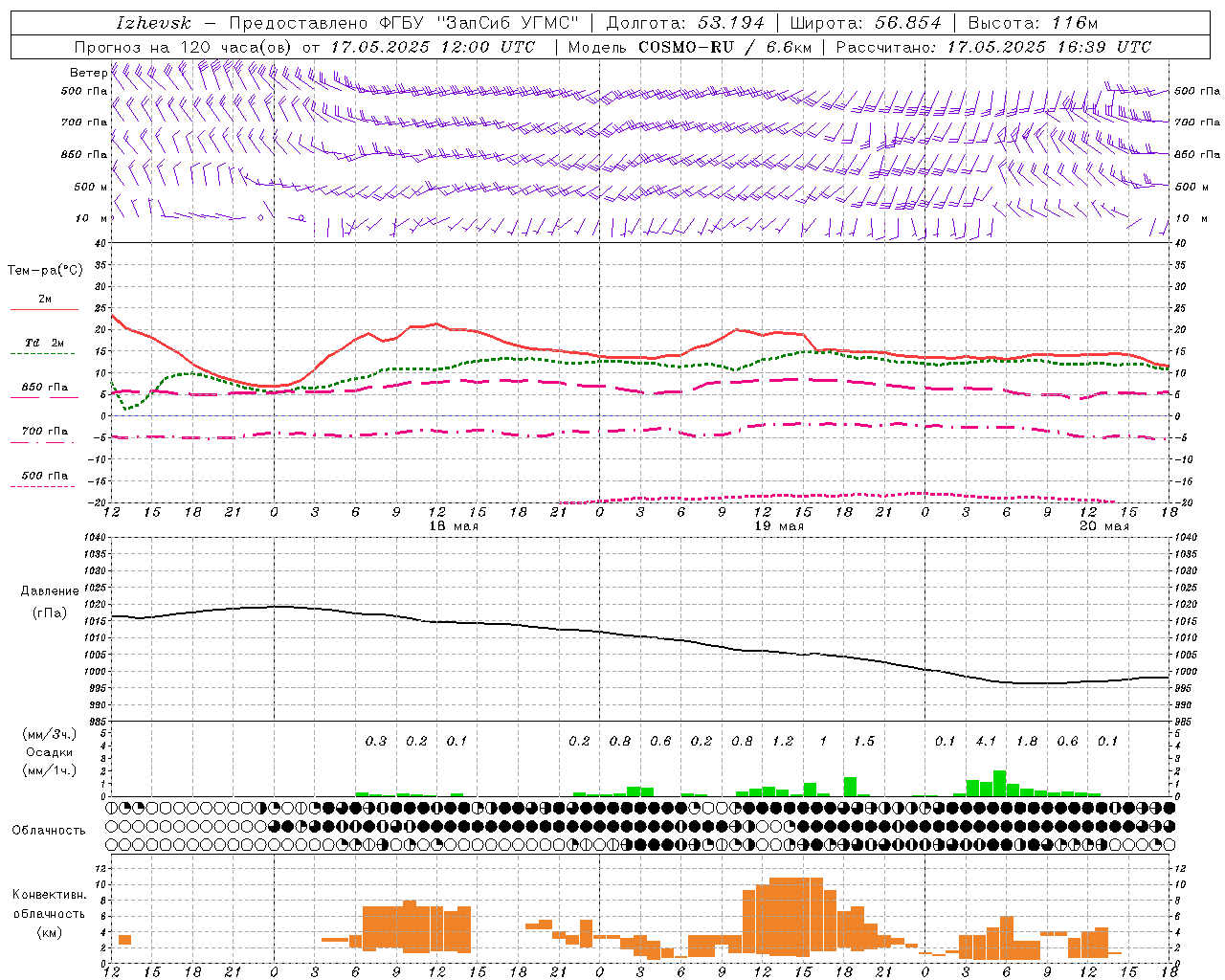Click the "Тем-ра(°C)" temperature panel label

click(x=46, y=271)
